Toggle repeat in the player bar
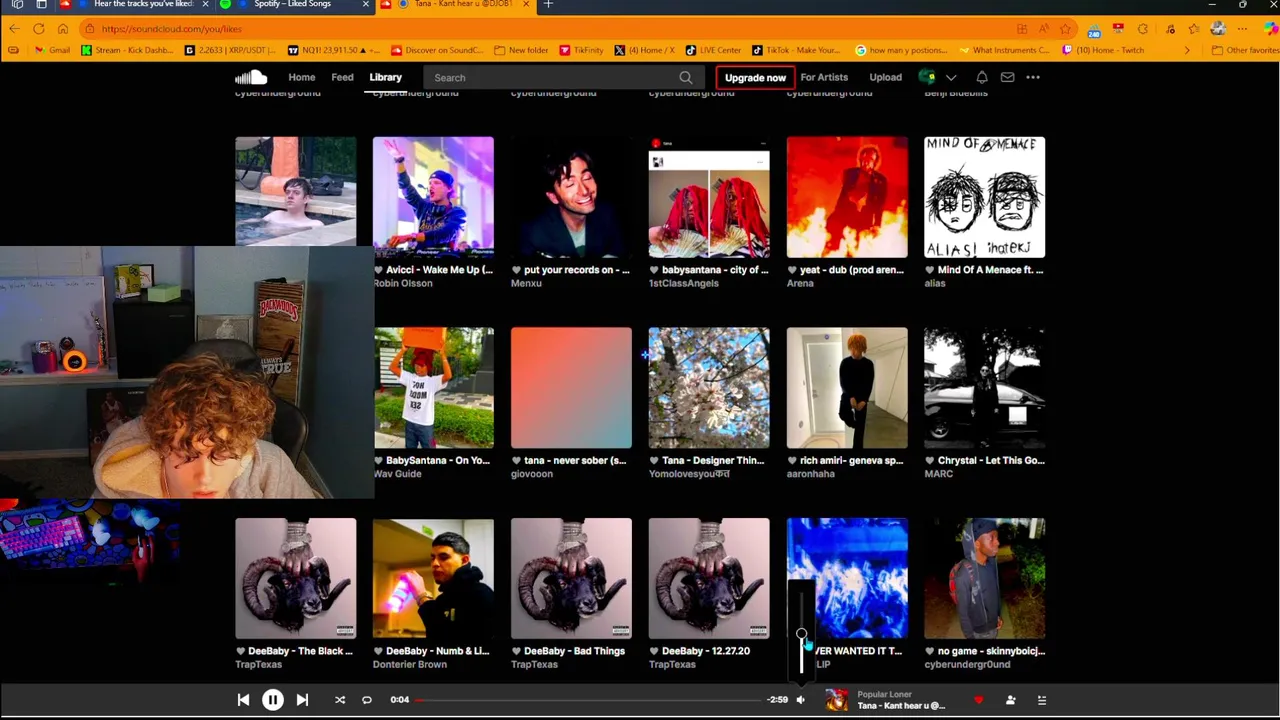Image resolution: width=1280 pixels, height=720 pixels. (x=366, y=700)
